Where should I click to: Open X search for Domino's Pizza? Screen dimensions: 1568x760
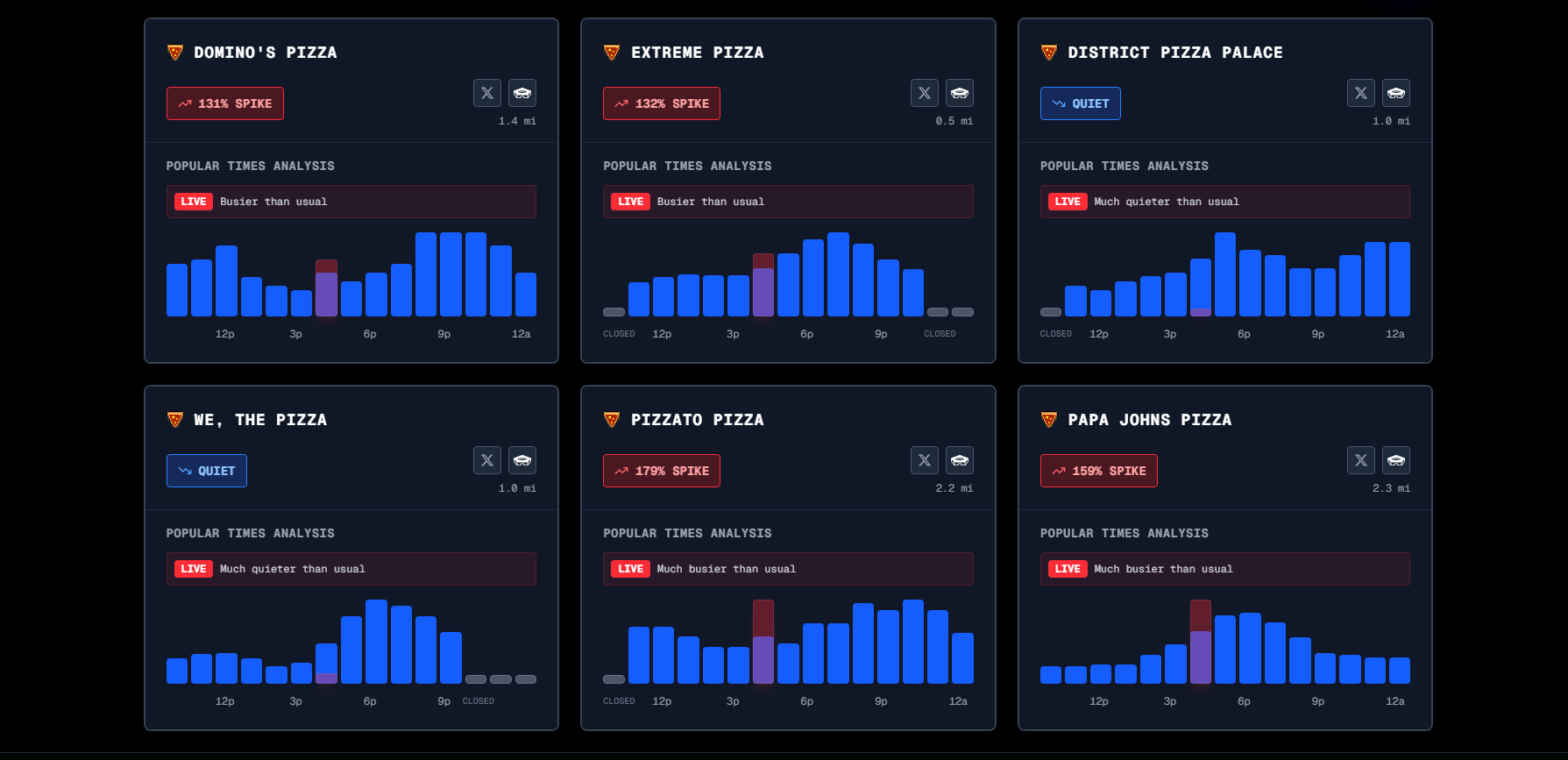pos(487,93)
